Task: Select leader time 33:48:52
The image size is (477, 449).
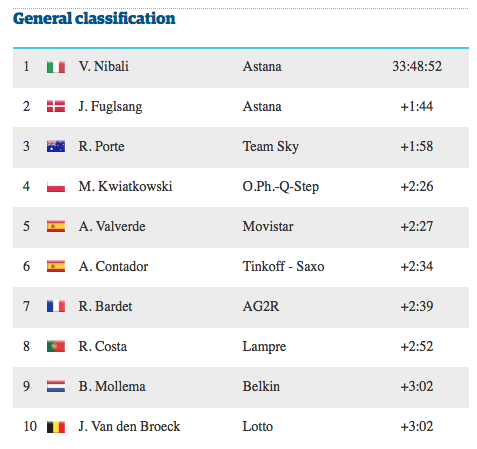Action: pyautogui.click(x=417, y=66)
